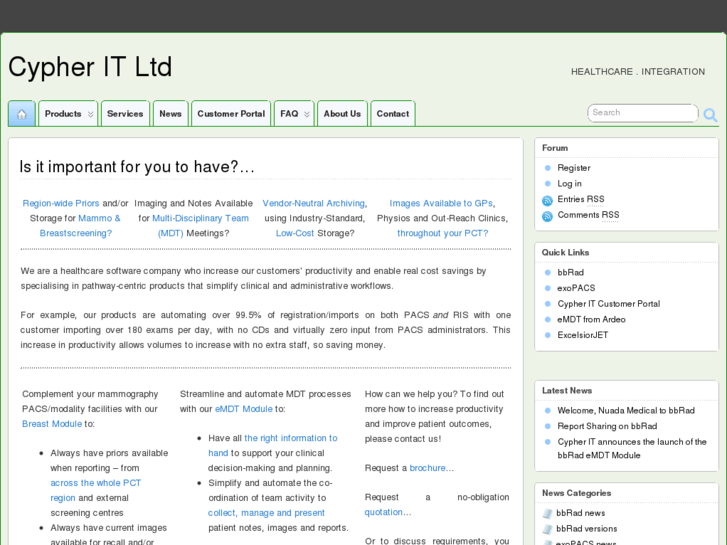Open Cypher IT Customer Portal quick link
This screenshot has width=727, height=545.
click(x=608, y=304)
